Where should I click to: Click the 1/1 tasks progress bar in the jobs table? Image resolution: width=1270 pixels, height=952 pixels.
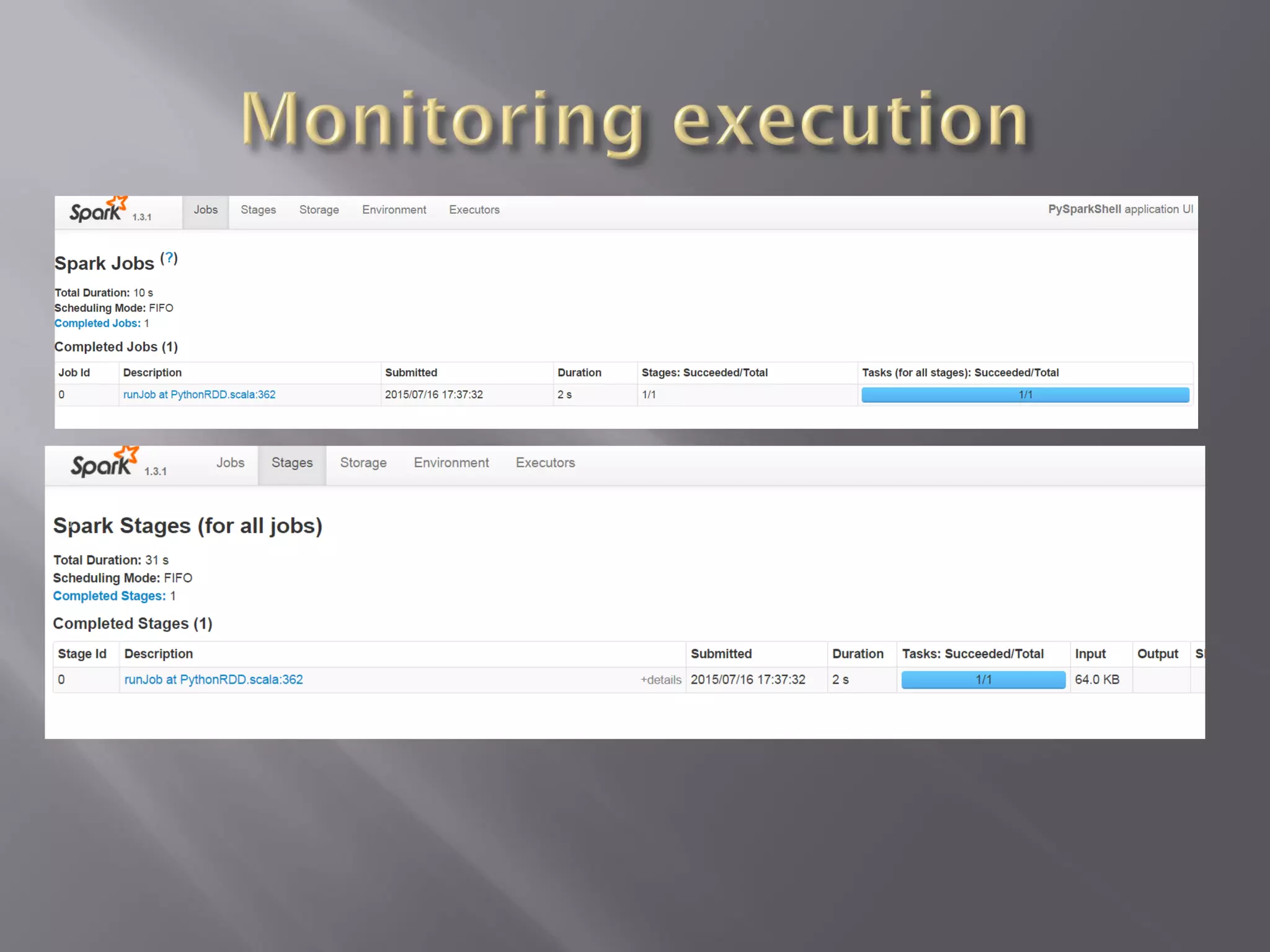[x=1024, y=395]
